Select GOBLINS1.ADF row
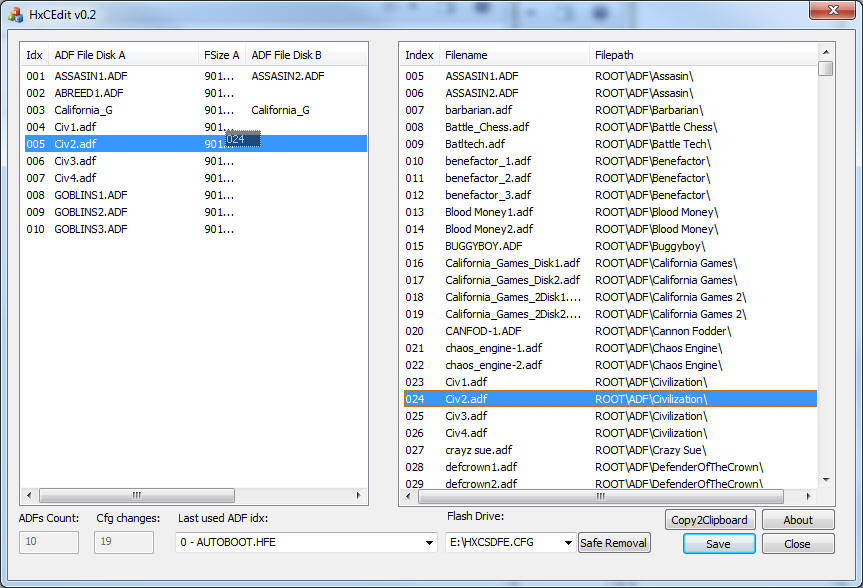Viewport: 863px width, 588px height. click(196, 195)
